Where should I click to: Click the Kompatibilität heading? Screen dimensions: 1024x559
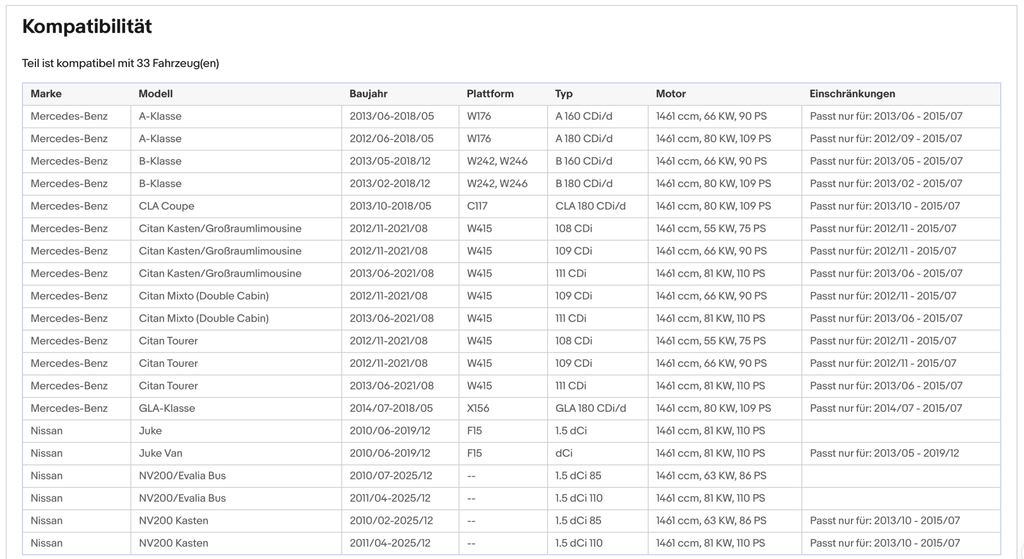87,27
